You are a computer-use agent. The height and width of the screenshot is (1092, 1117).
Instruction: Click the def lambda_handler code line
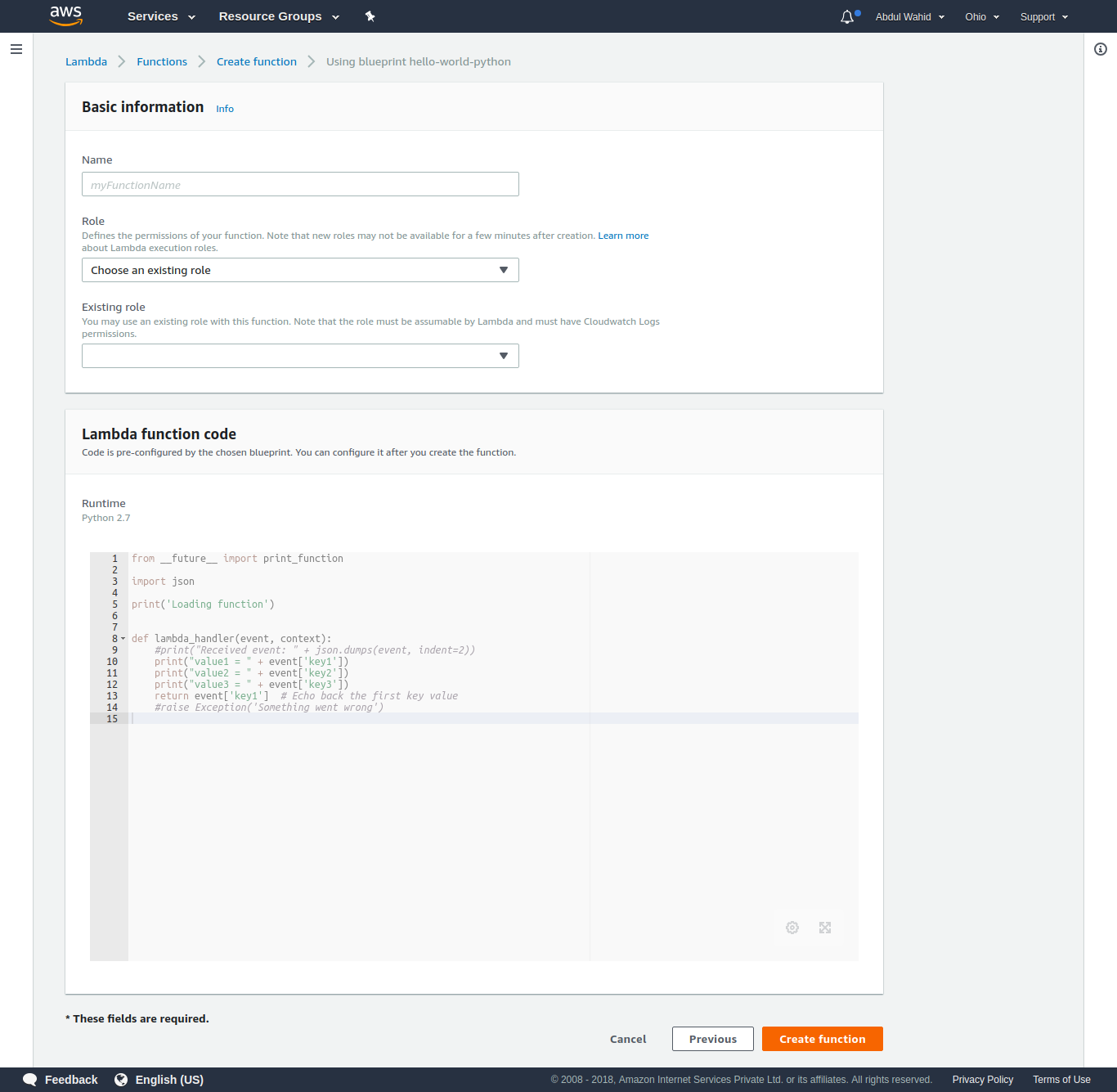[231, 639]
